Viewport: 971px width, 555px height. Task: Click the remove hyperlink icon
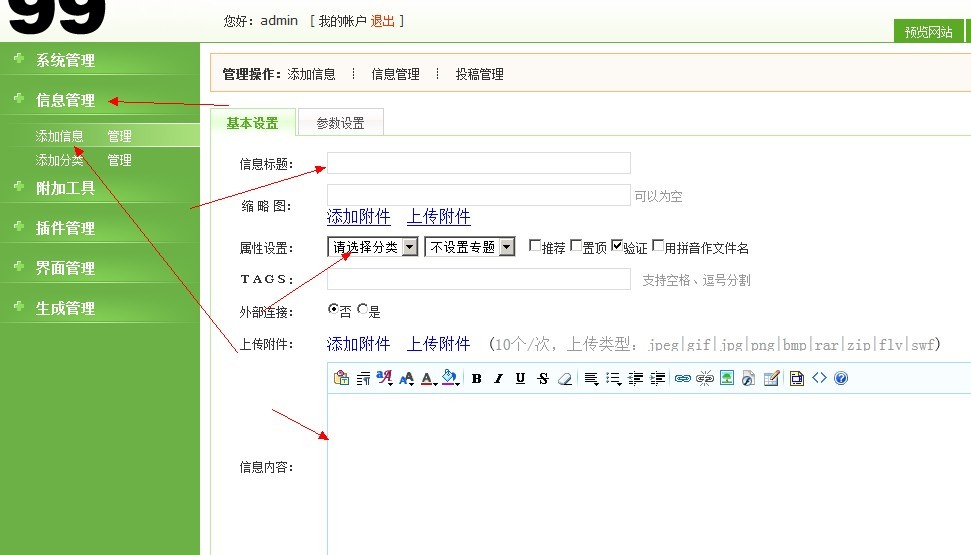click(705, 378)
